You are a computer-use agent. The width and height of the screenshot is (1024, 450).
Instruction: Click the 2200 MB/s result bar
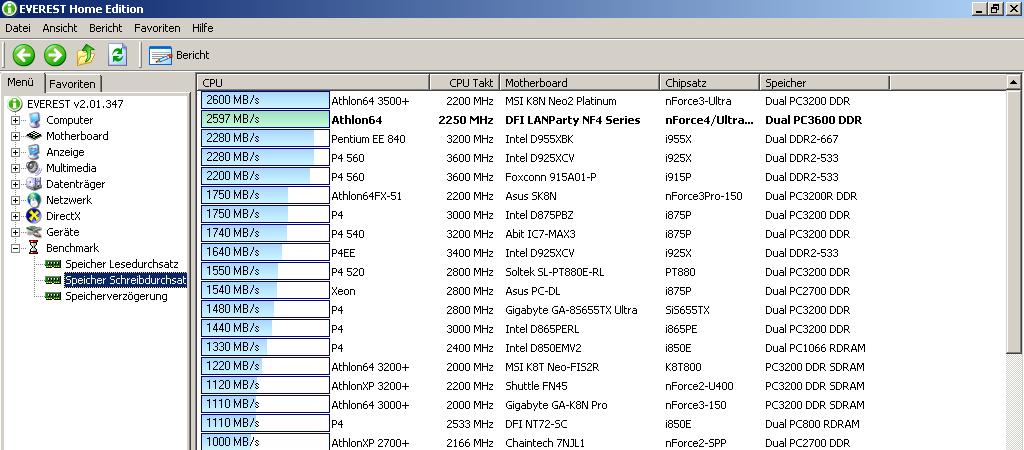coord(265,176)
